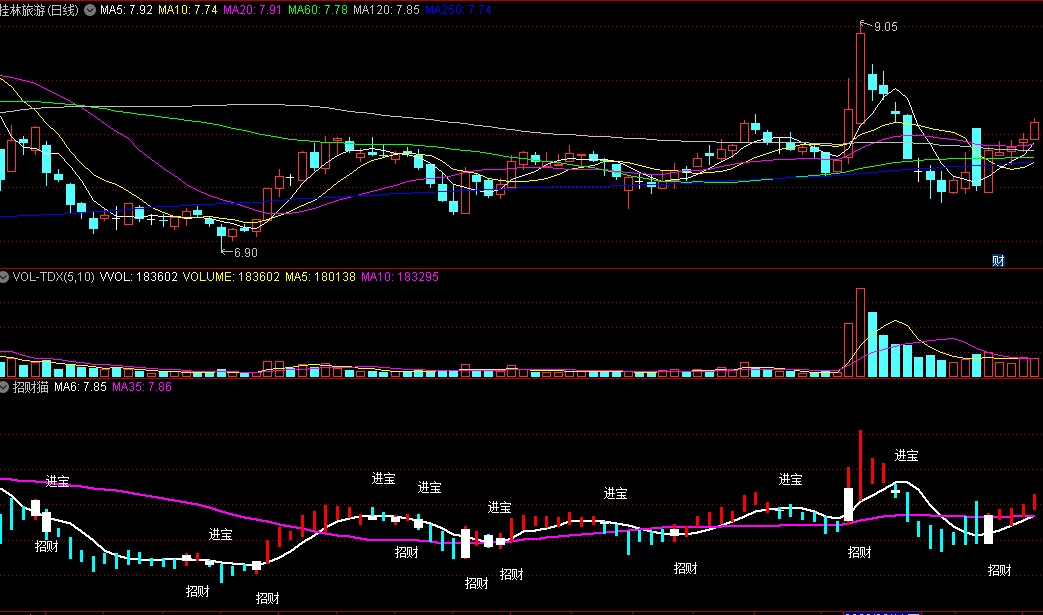
Task: Click the VVOL: 183602 value
Action: click(138, 277)
